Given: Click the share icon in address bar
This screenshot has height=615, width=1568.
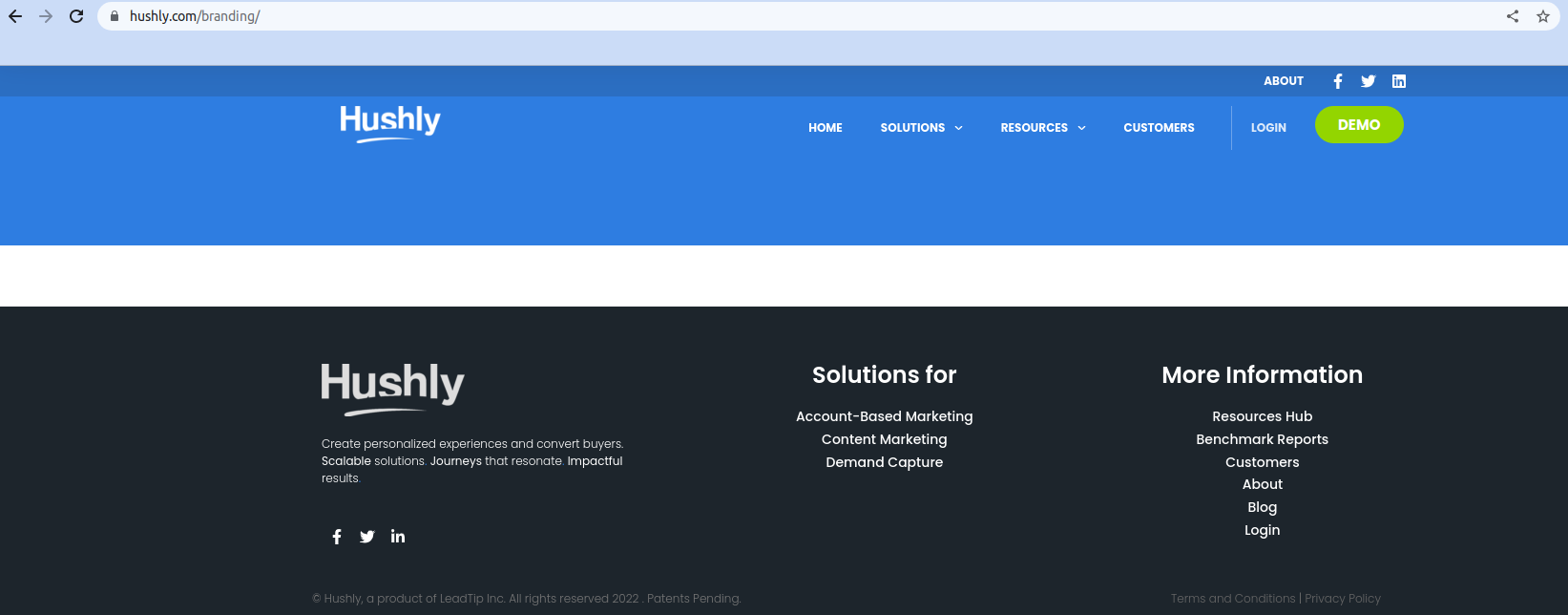Looking at the screenshot, I should 1513,16.
